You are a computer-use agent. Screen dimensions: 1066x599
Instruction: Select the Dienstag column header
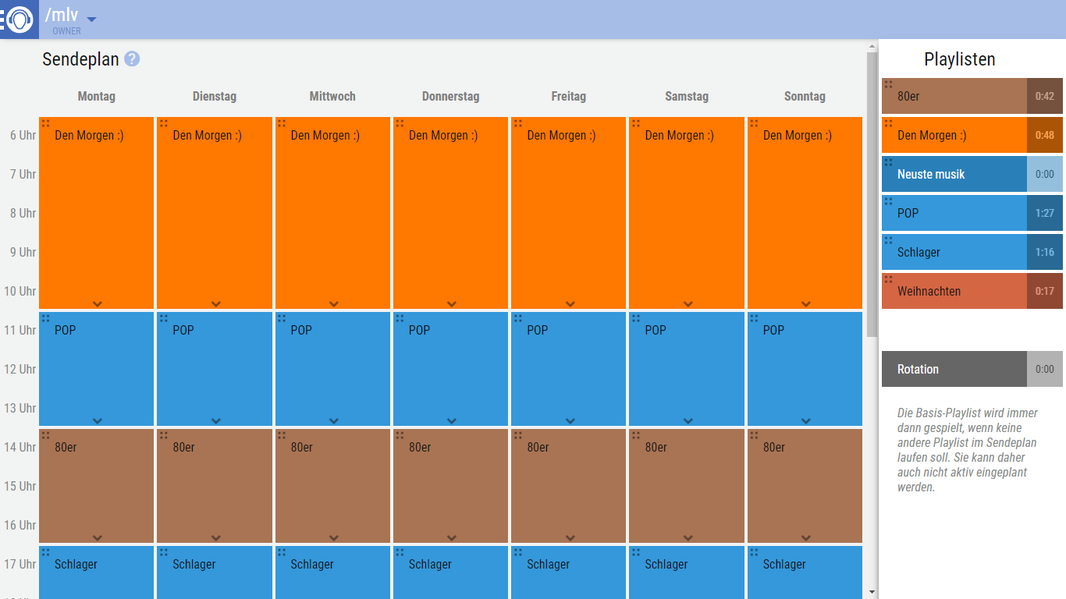tap(214, 97)
